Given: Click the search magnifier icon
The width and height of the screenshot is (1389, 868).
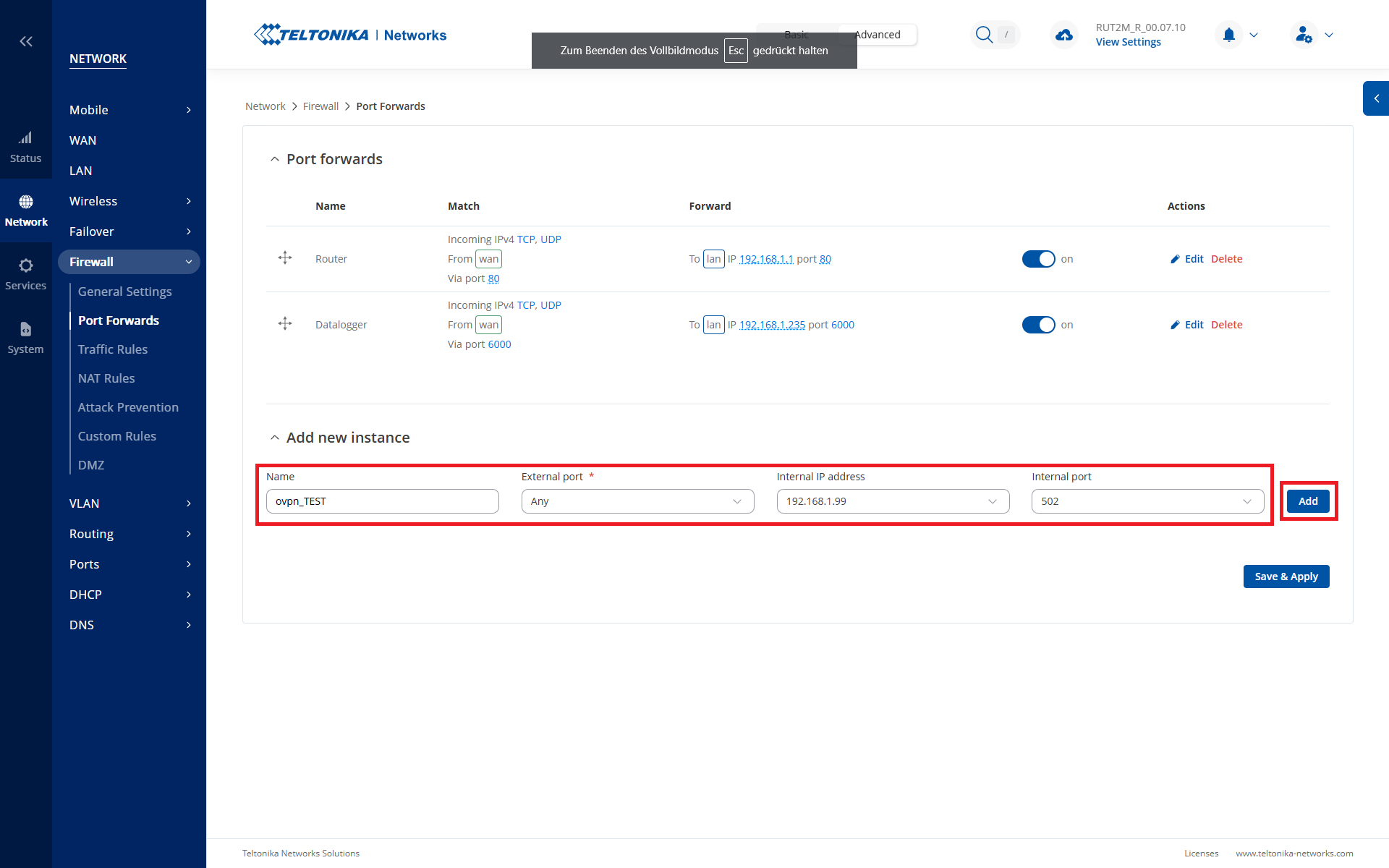Looking at the screenshot, I should [984, 35].
